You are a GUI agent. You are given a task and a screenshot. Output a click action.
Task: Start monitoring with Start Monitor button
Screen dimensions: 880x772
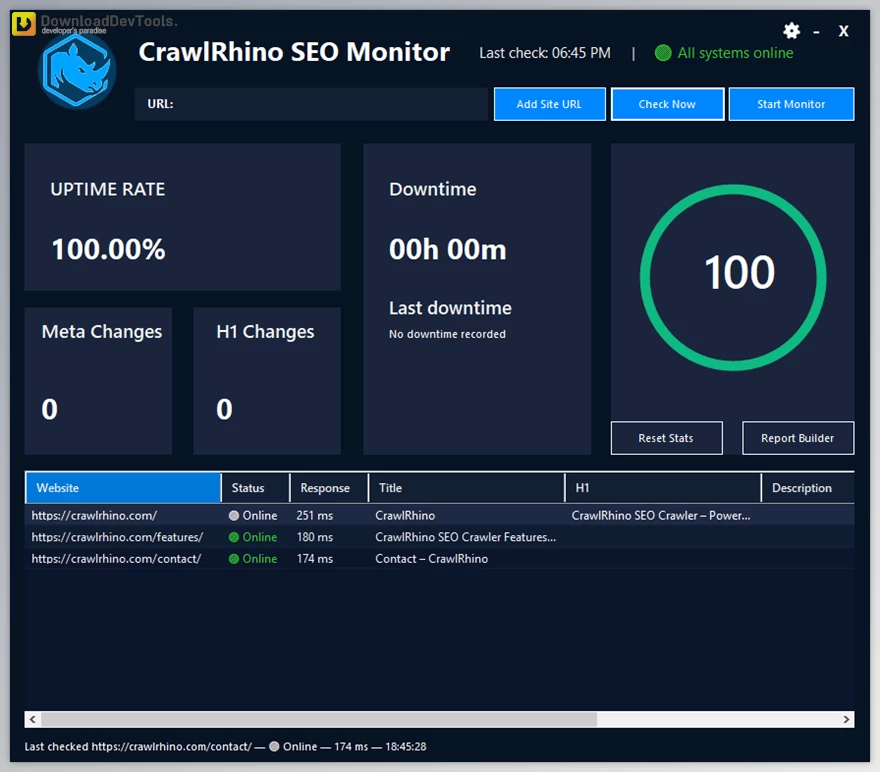[791, 104]
